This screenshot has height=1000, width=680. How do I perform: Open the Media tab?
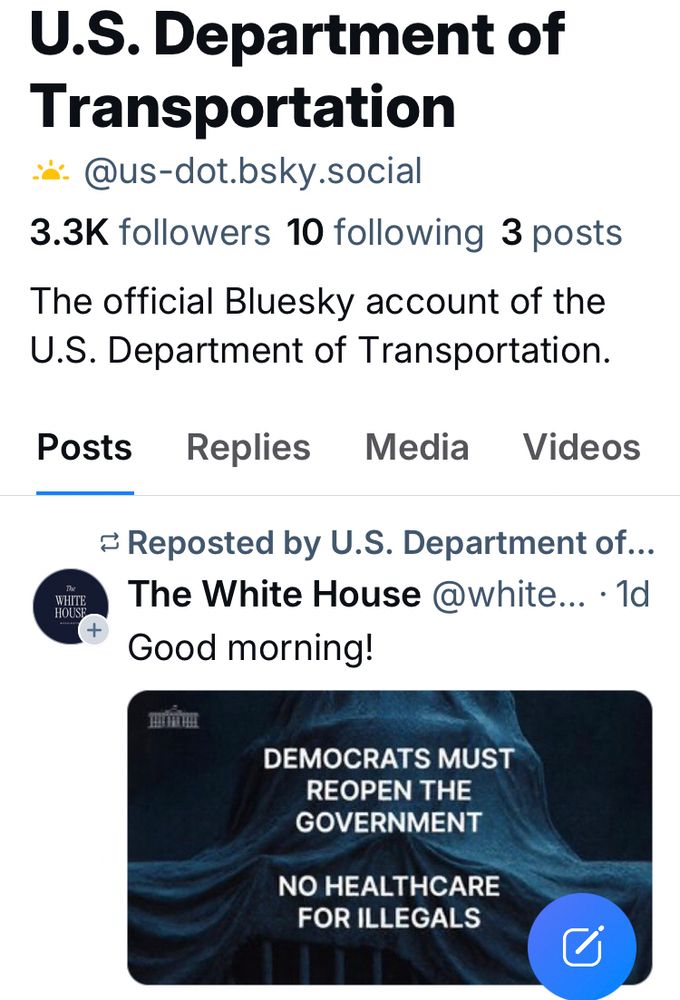point(417,447)
